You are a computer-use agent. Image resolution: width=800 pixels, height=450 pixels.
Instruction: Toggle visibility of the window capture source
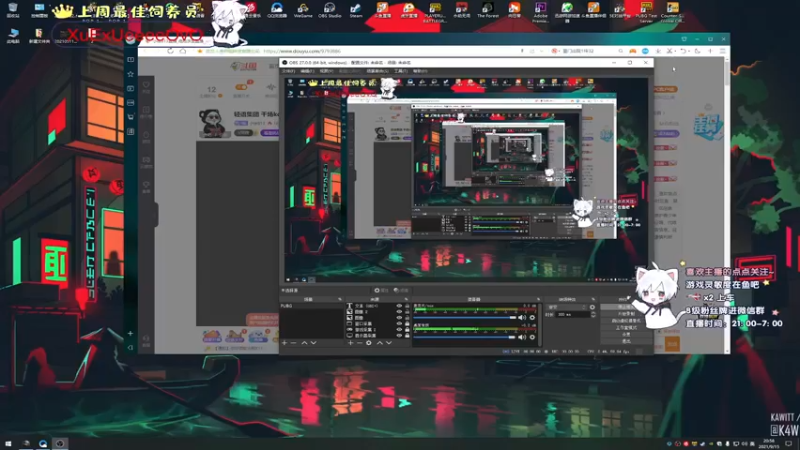tap(399, 323)
